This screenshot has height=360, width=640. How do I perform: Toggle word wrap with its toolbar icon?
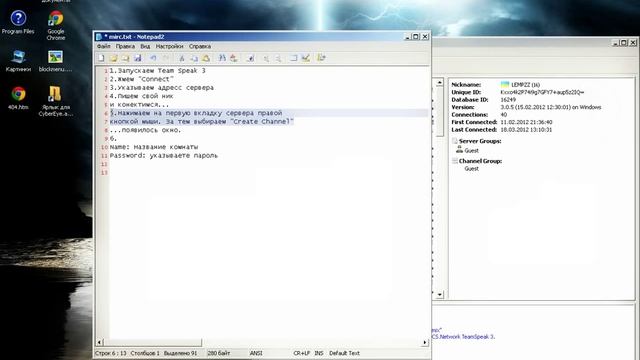(x=250, y=58)
